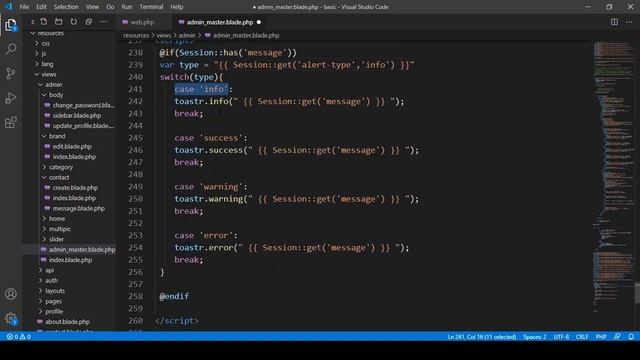Open about.blade.php file

click(x=67, y=322)
